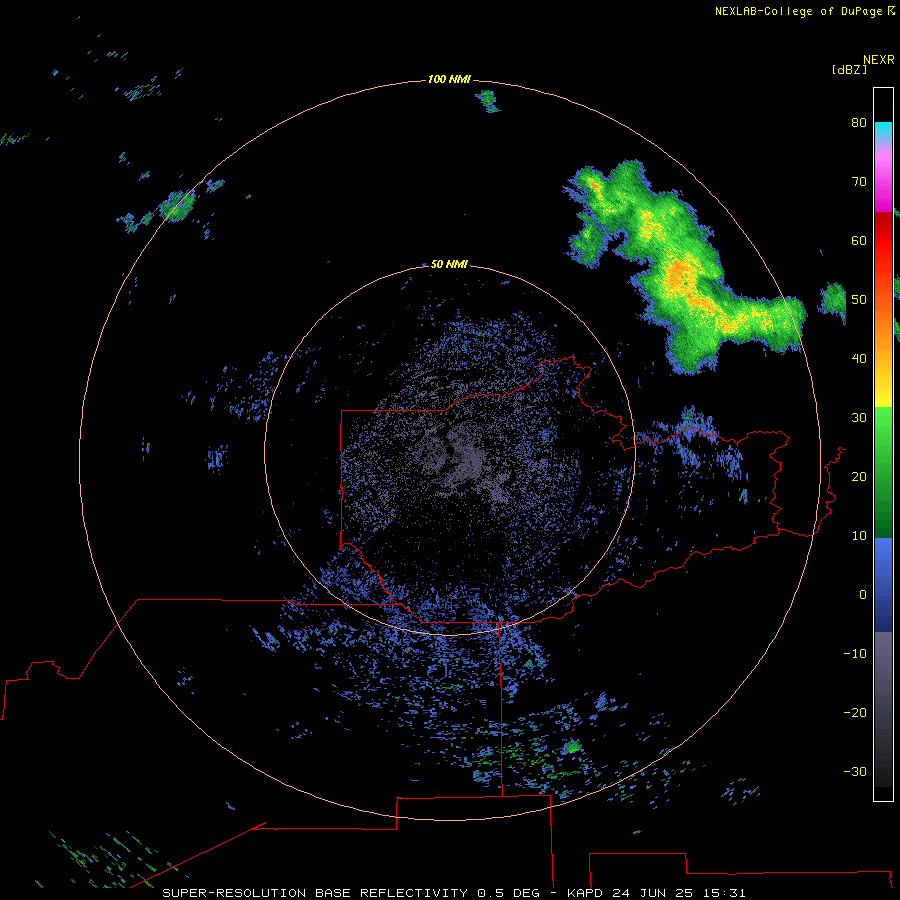Click the cyan top of the color bar
Image resolution: width=900 pixels, height=900 pixels.
coord(883,132)
